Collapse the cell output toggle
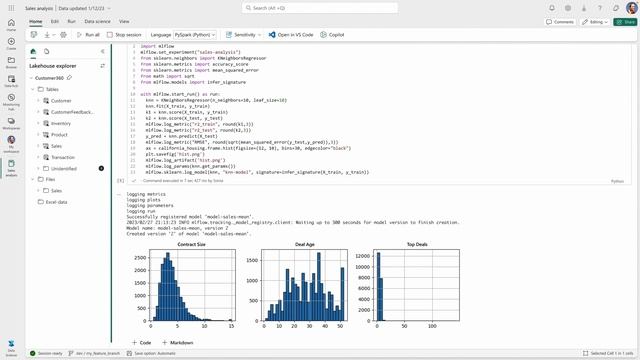 click(x=119, y=194)
